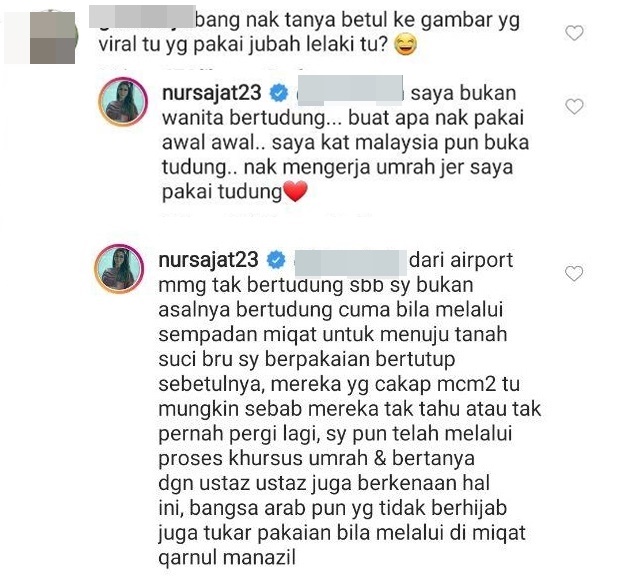Open nursajat23 username in the 'wanita bertudung' reply

211,94
